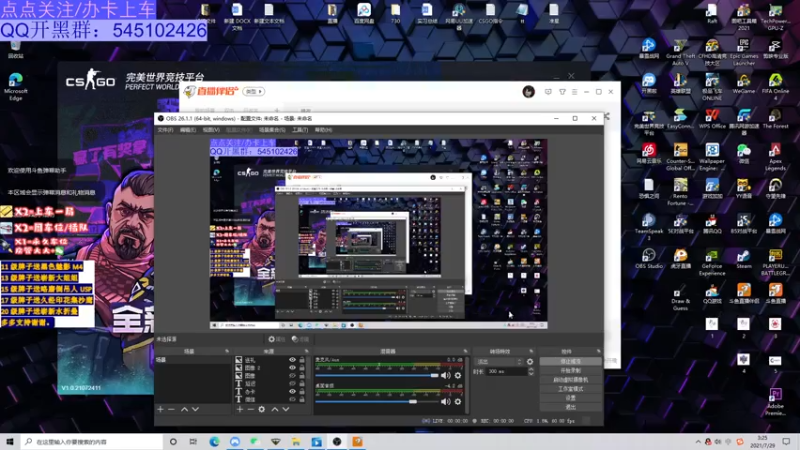The image size is (800, 450).
Task: Move scene down with arrow icon
Action: click(x=195, y=409)
